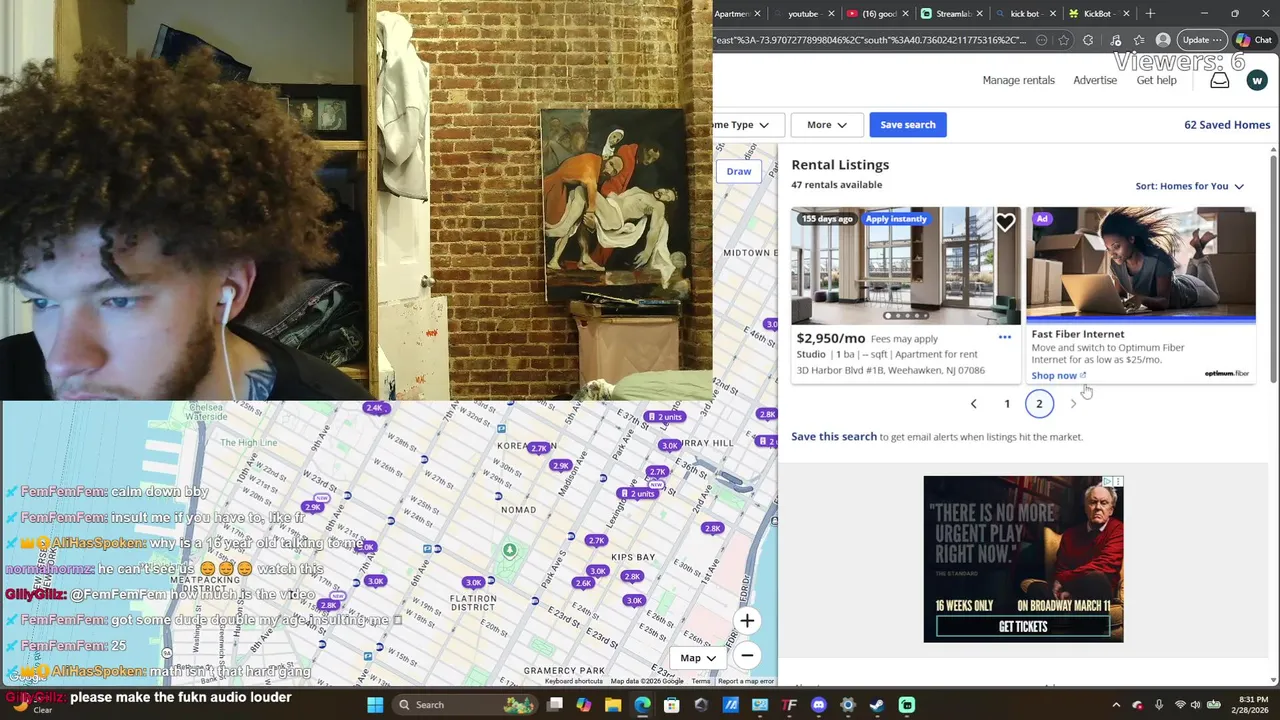Open a new browser tab with the plus

point(1150,13)
